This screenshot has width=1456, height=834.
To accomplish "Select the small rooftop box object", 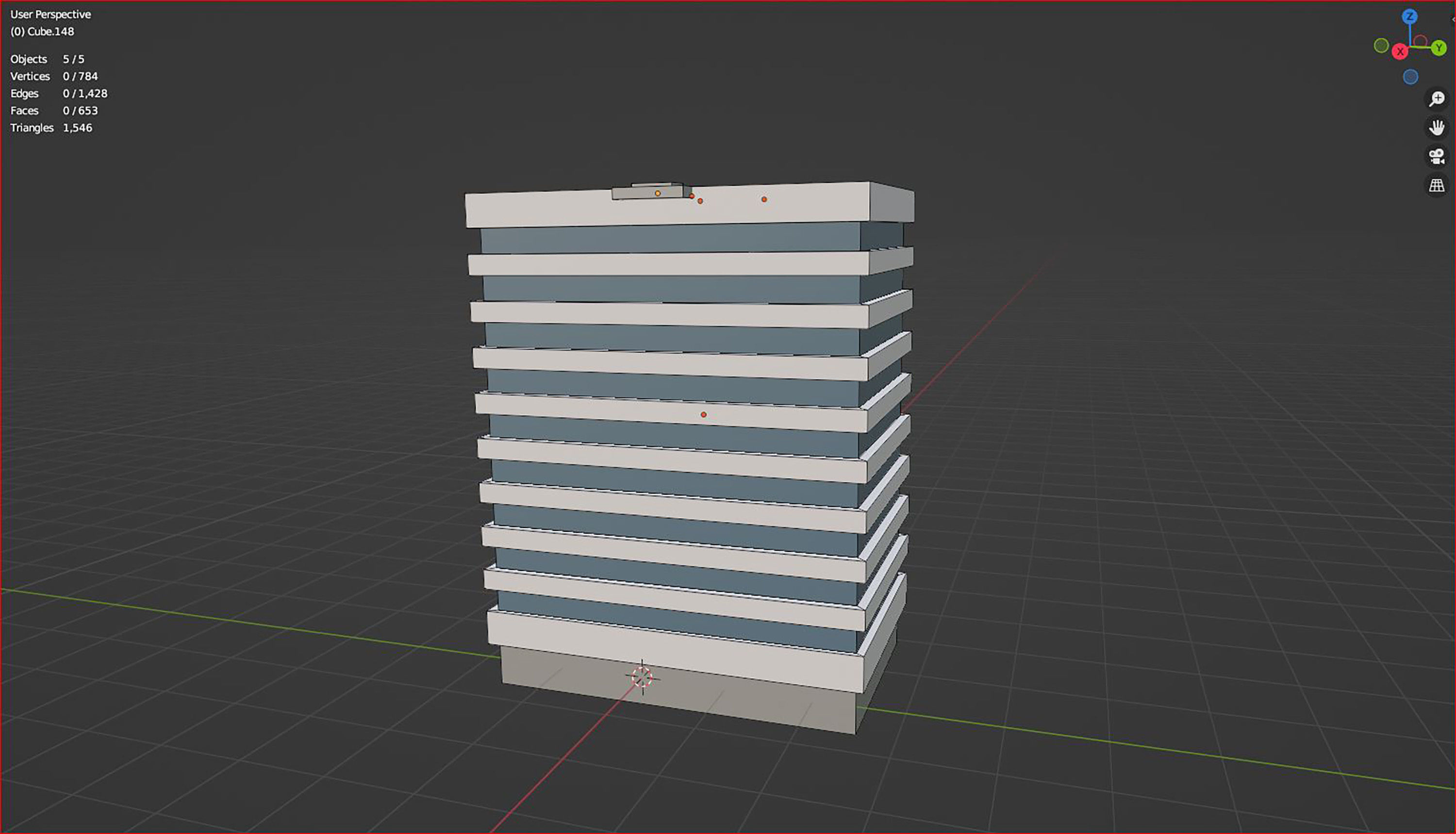I will (650, 191).
